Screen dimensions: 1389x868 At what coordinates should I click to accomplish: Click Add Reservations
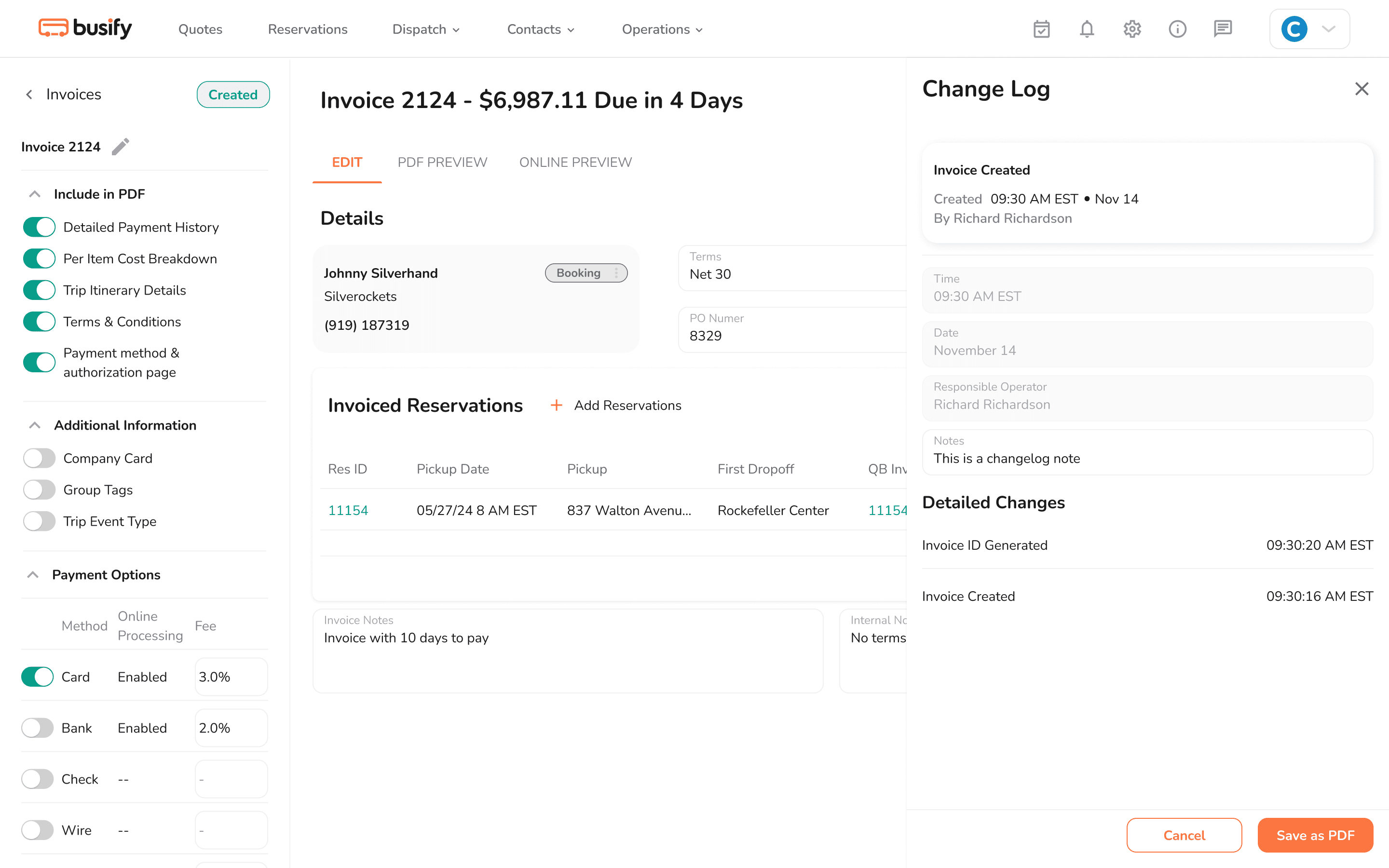click(x=628, y=405)
